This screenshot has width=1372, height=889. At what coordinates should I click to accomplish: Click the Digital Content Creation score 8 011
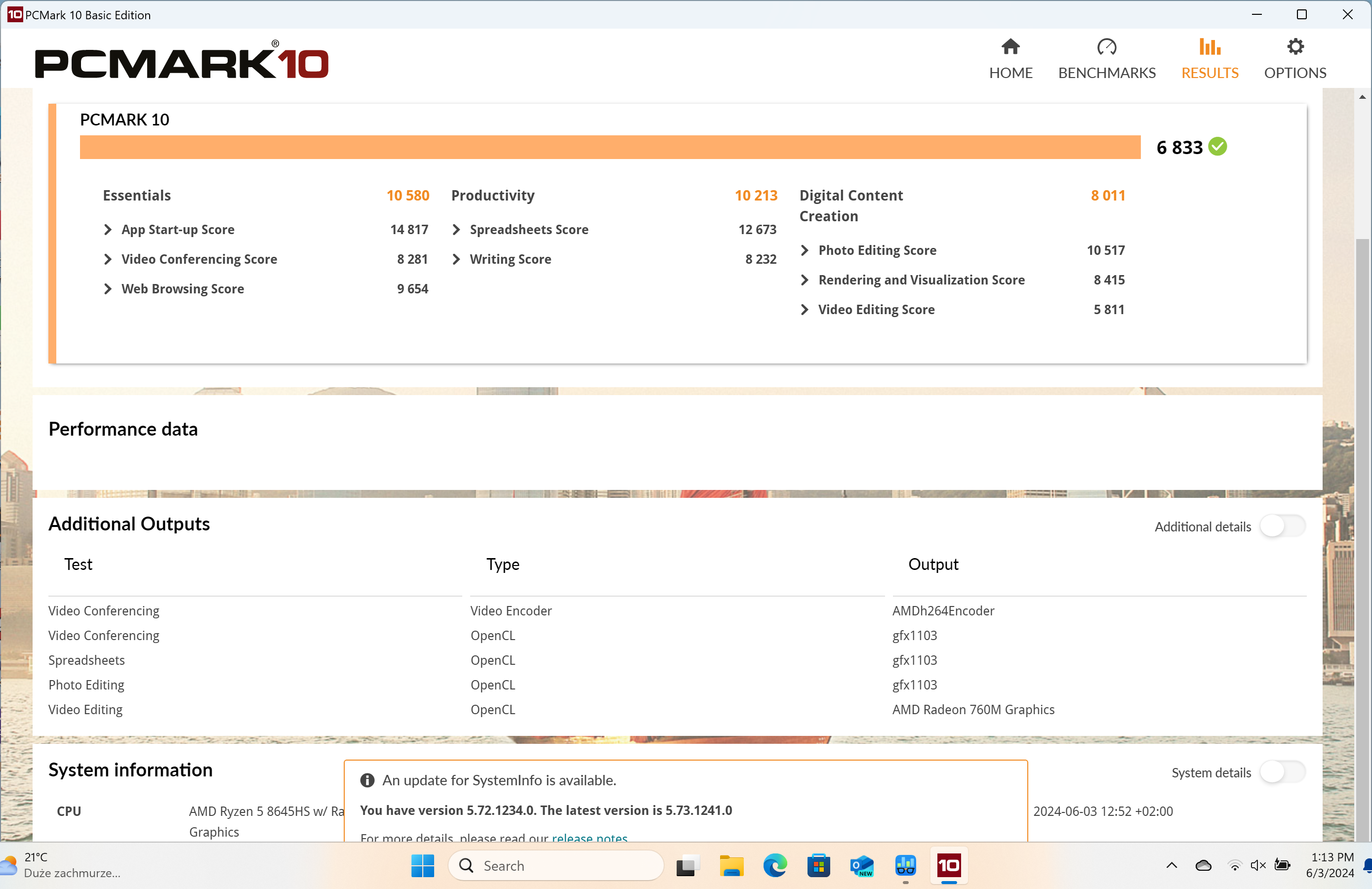1107,196
